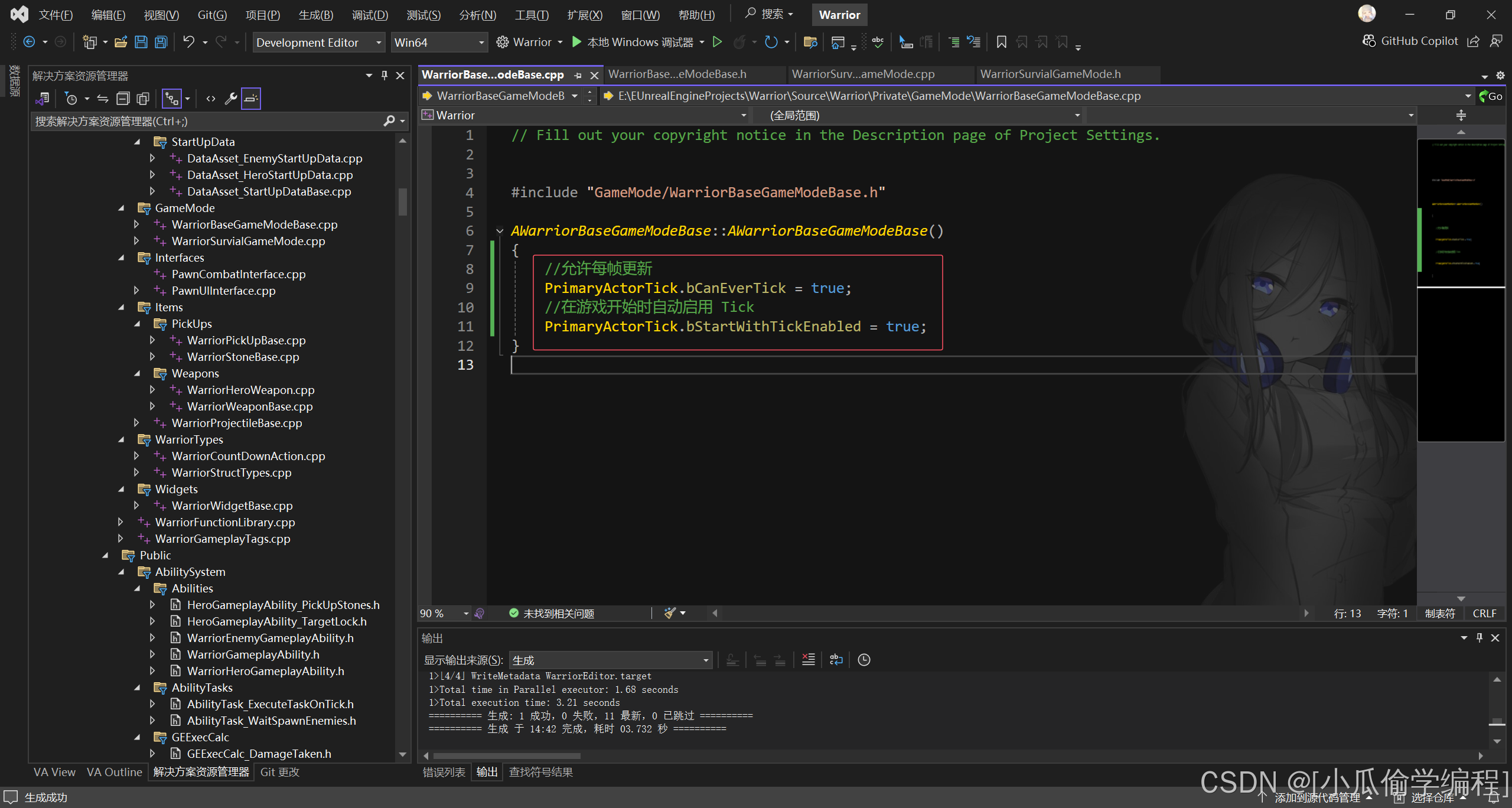Click the bookmark icon in the toolbar
Screen dimensions: 1512x808
tap(1001, 42)
